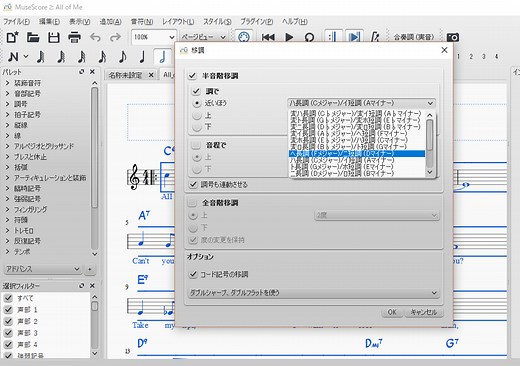Close the 選択フィルター panel

[x=92, y=286]
